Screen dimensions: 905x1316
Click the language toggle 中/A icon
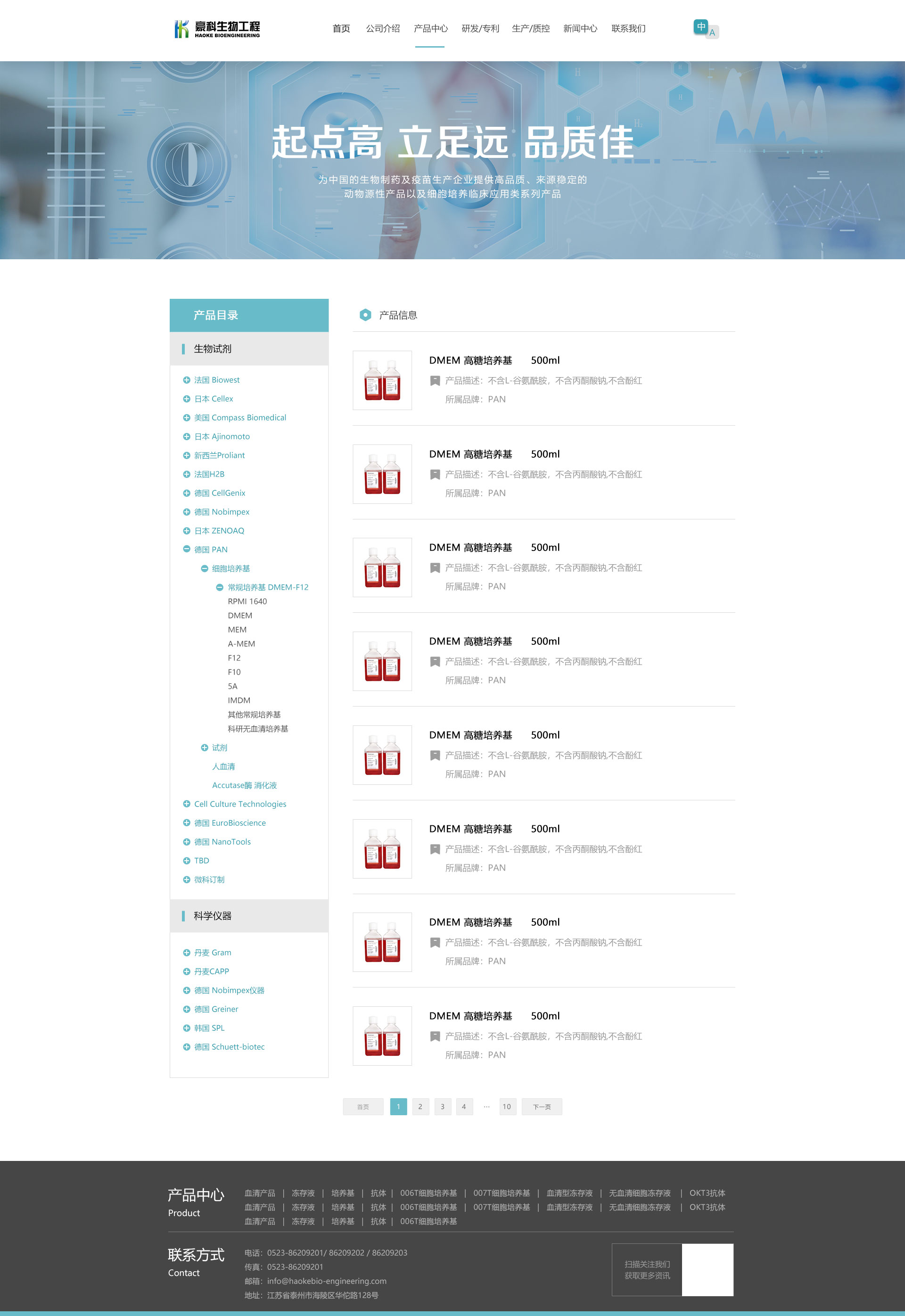(x=707, y=28)
